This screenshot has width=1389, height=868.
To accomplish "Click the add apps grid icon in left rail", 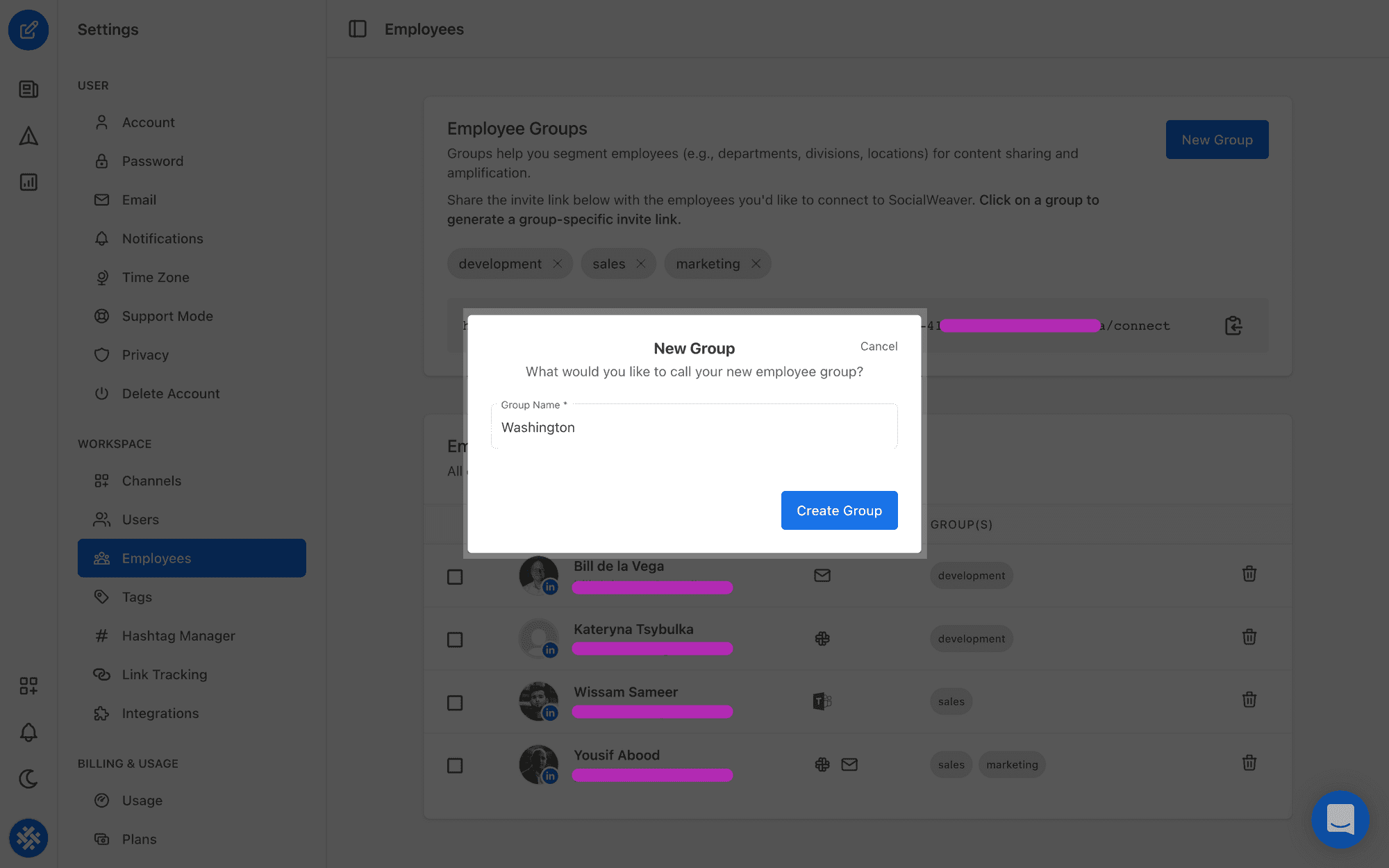I will pos(28,686).
